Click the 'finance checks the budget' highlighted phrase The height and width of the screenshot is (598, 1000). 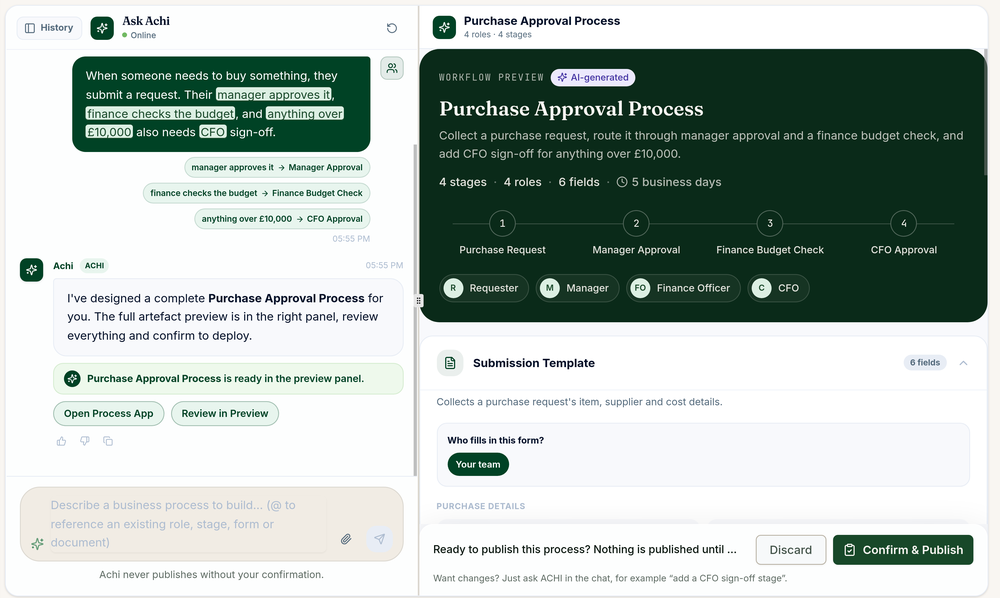click(160, 113)
